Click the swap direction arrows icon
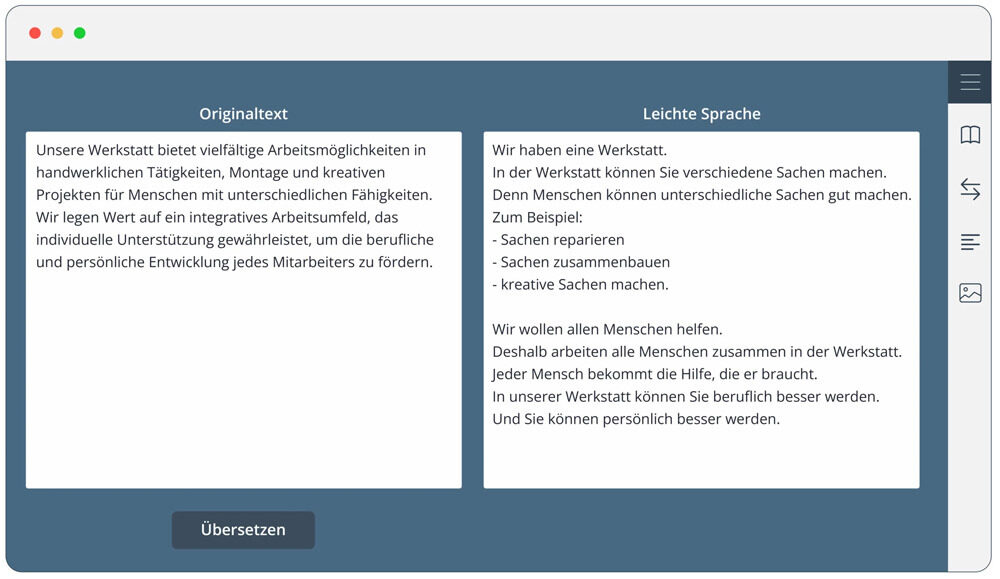1000x579 pixels. tap(970, 189)
